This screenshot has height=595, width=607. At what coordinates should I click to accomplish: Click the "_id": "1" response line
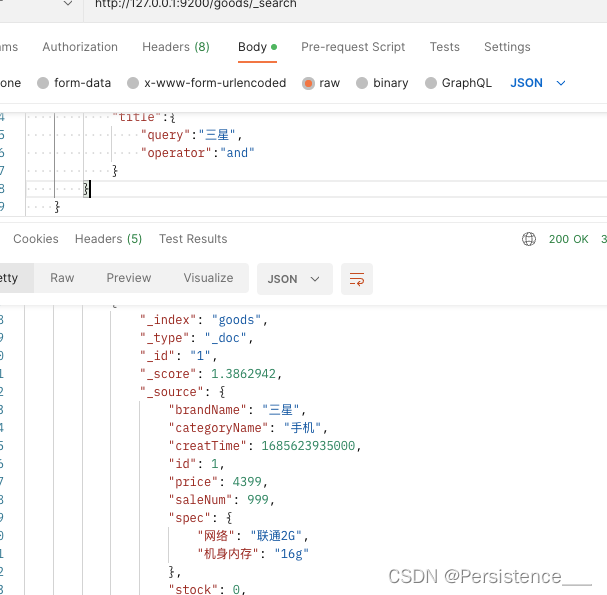coord(178,356)
